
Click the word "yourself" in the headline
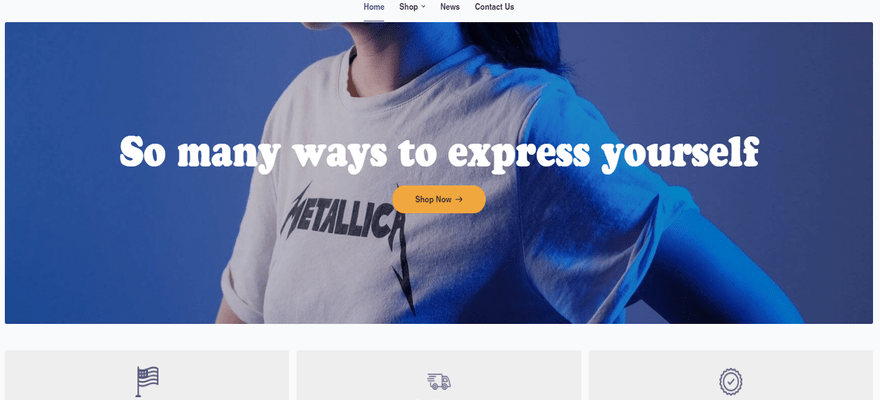pyautogui.click(x=680, y=153)
